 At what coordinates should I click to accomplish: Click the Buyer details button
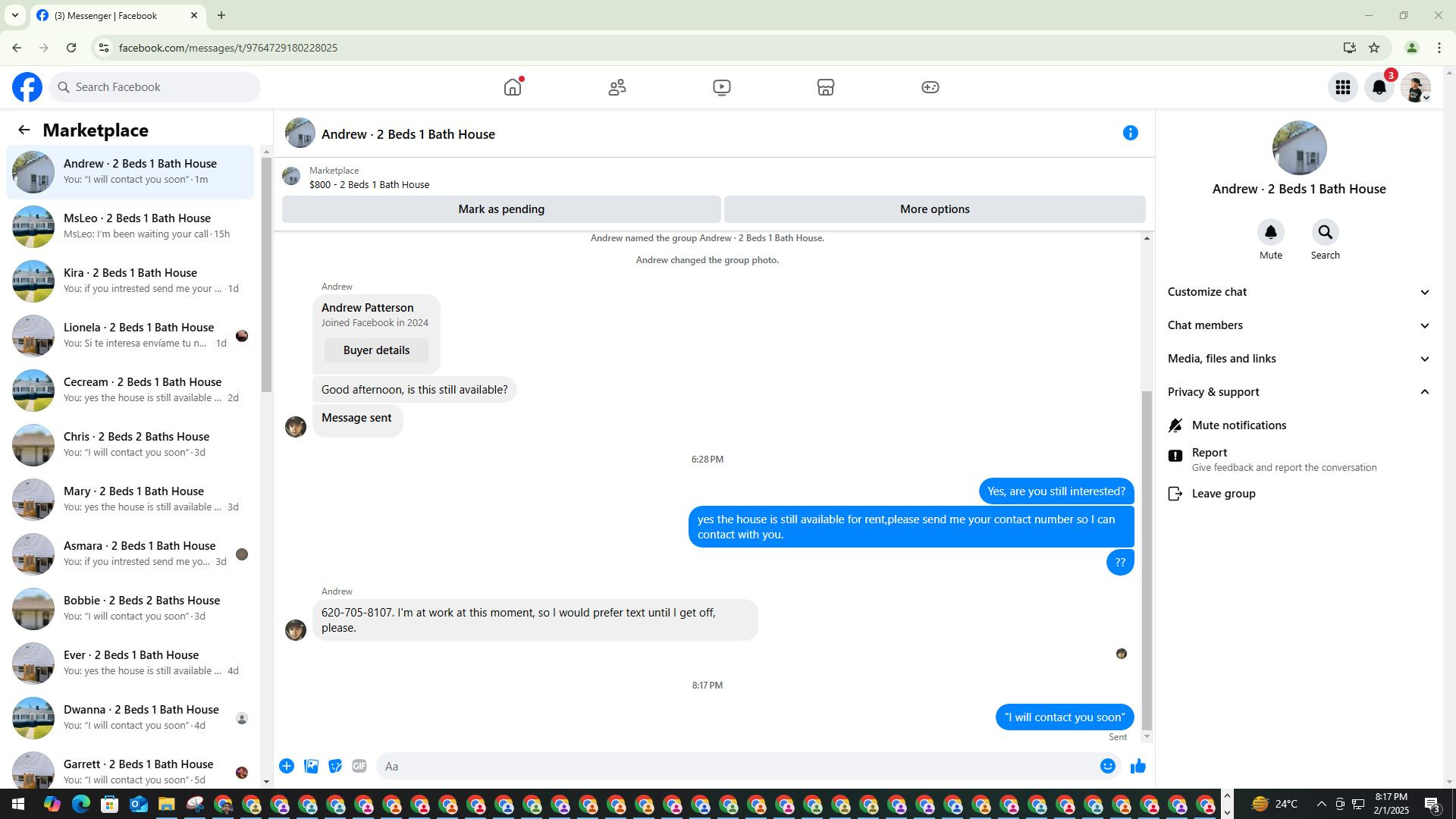376,350
